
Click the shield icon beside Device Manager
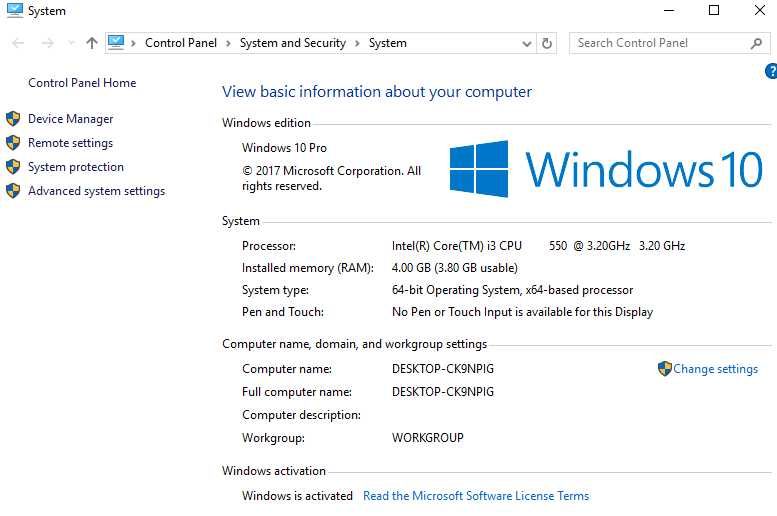point(13,118)
